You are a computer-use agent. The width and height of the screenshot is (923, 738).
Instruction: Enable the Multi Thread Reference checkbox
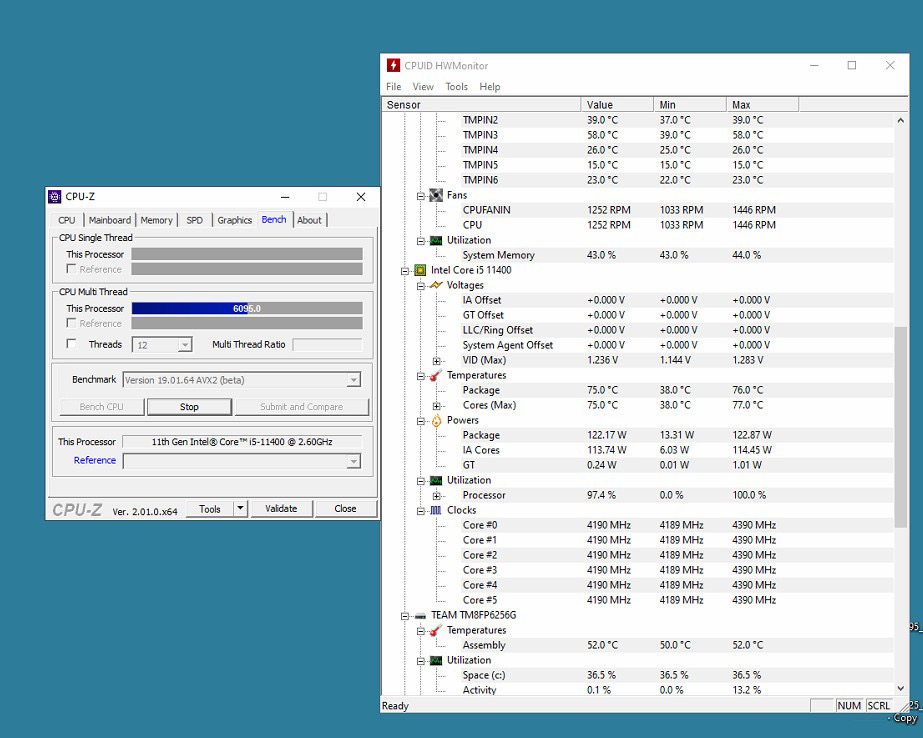tap(71, 323)
